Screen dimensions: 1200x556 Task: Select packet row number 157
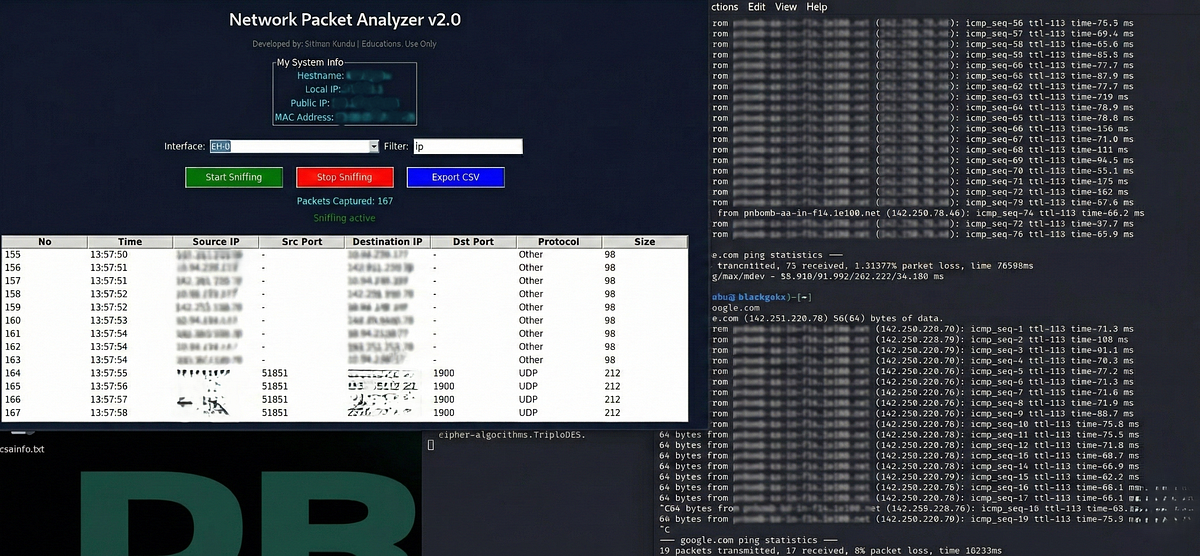[x=345, y=281]
